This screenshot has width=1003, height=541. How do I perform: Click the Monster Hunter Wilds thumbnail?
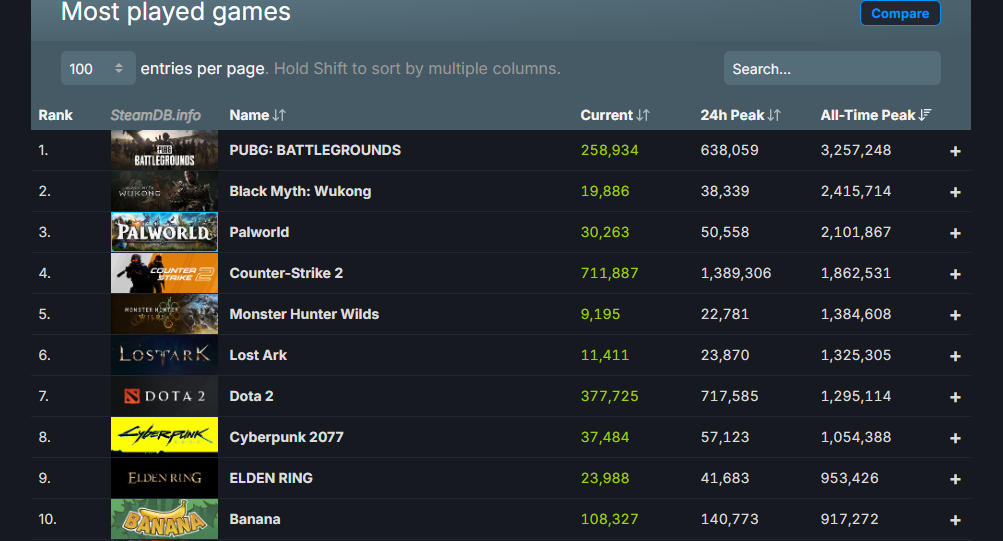tap(164, 314)
